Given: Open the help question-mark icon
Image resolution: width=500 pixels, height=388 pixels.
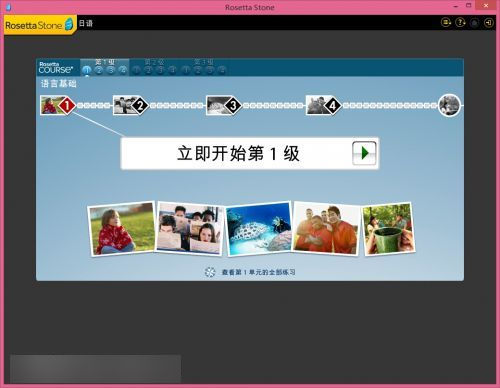Looking at the screenshot, I should point(460,23).
